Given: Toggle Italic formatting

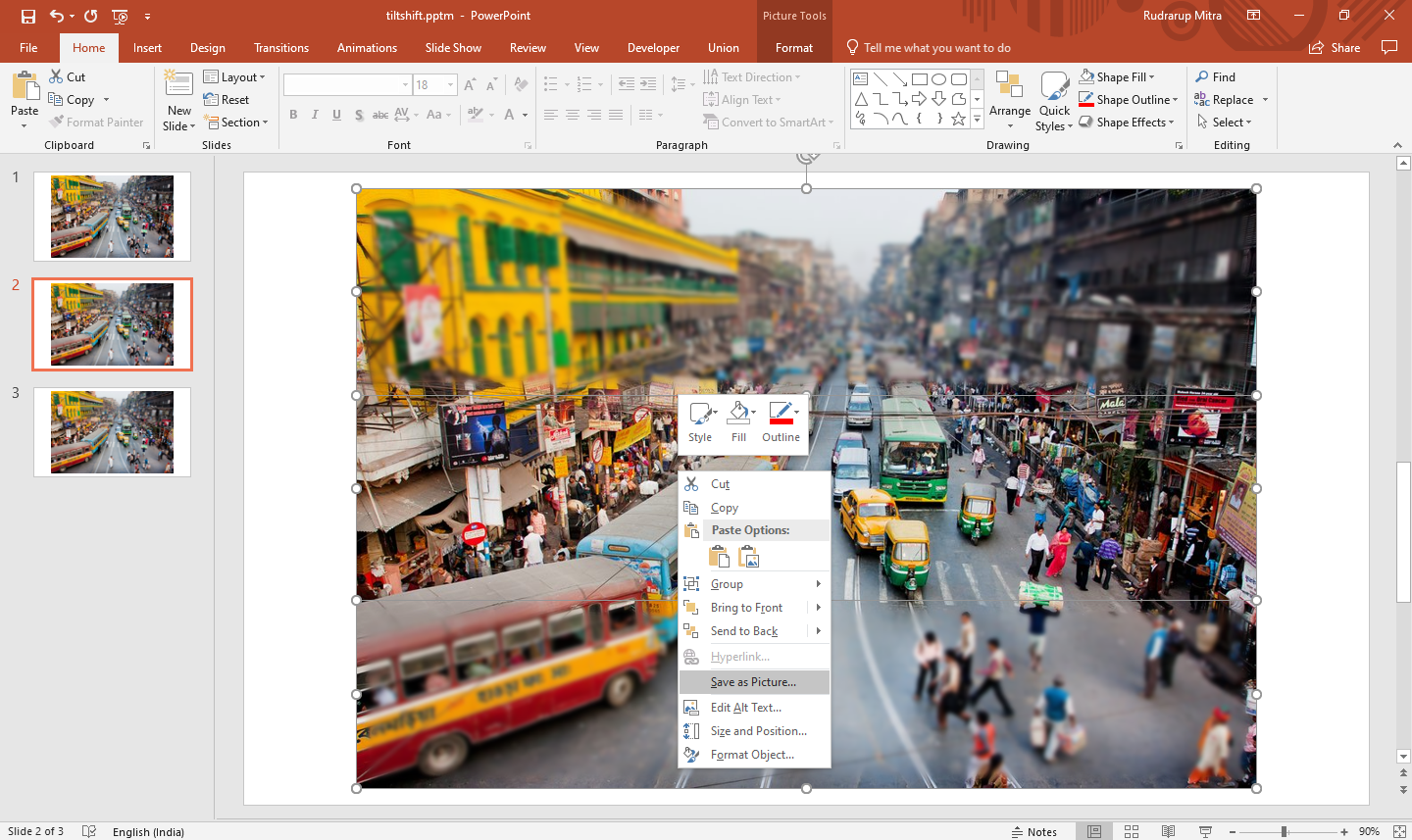Looking at the screenshot, I should point(315,115).
